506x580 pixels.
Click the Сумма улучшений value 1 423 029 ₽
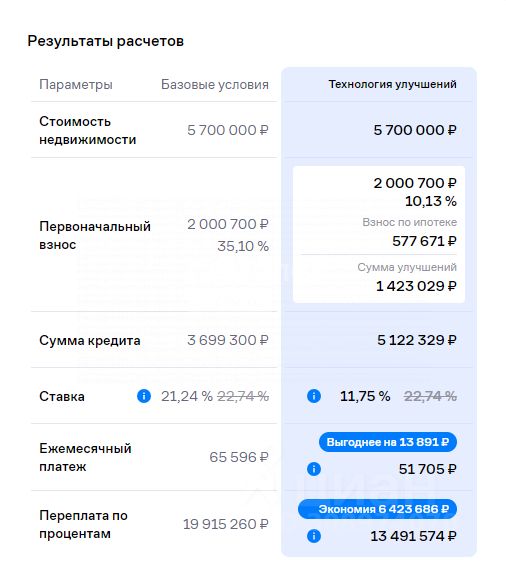tap(416, 286)
